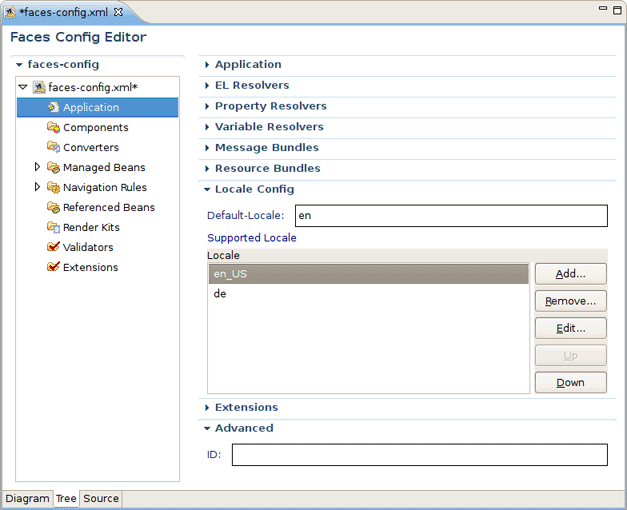Click the Navigation Rules folder icon
The image size is (627, 510).
[x=53, y=187]
